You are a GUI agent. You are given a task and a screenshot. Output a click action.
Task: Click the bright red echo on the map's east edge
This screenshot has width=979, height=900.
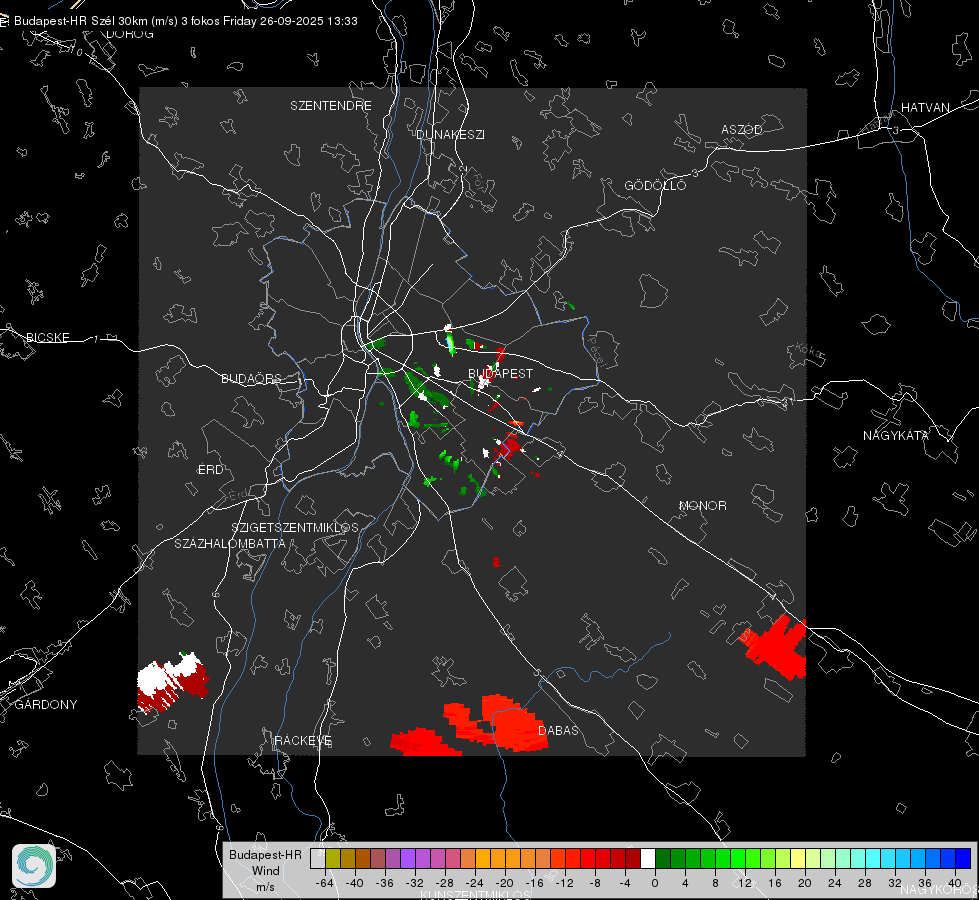775,647
